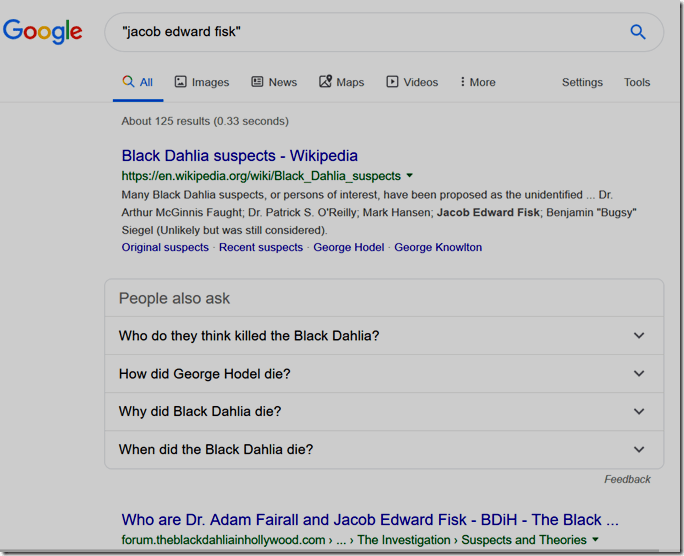Open Black Dahlia suspects Wikipedia result

pos(239,156)
